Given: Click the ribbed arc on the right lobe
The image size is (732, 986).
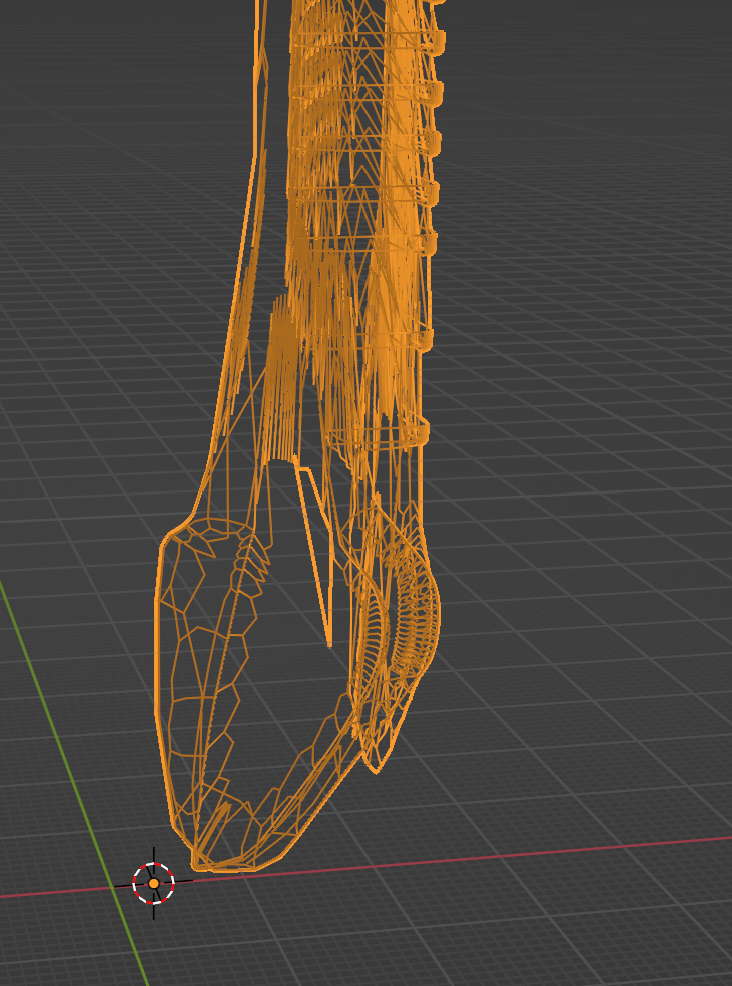Looking at the screenshot, I should 410,610.
